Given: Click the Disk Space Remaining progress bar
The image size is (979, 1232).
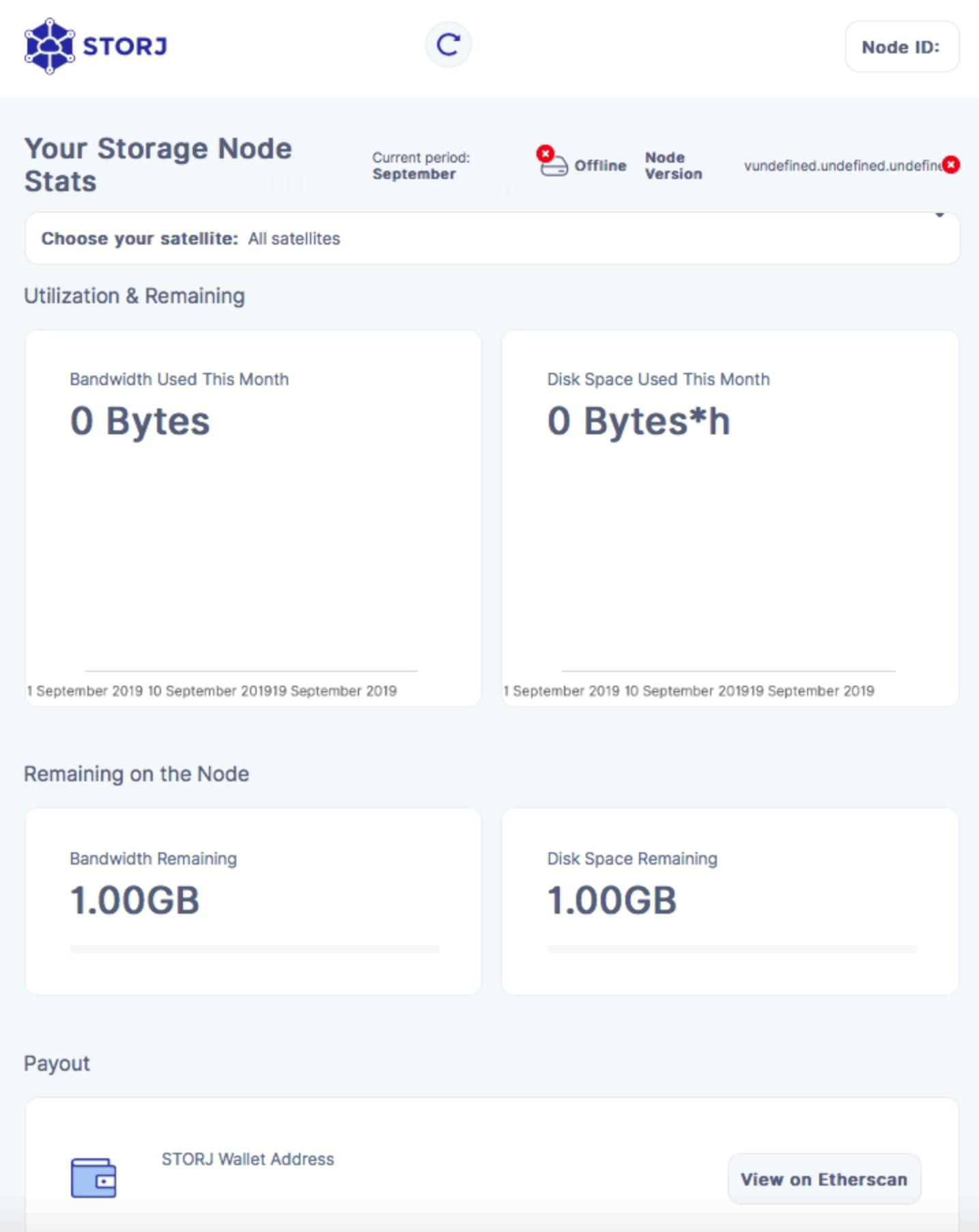Looking at the screenshot, I should [x=732, y=949].
